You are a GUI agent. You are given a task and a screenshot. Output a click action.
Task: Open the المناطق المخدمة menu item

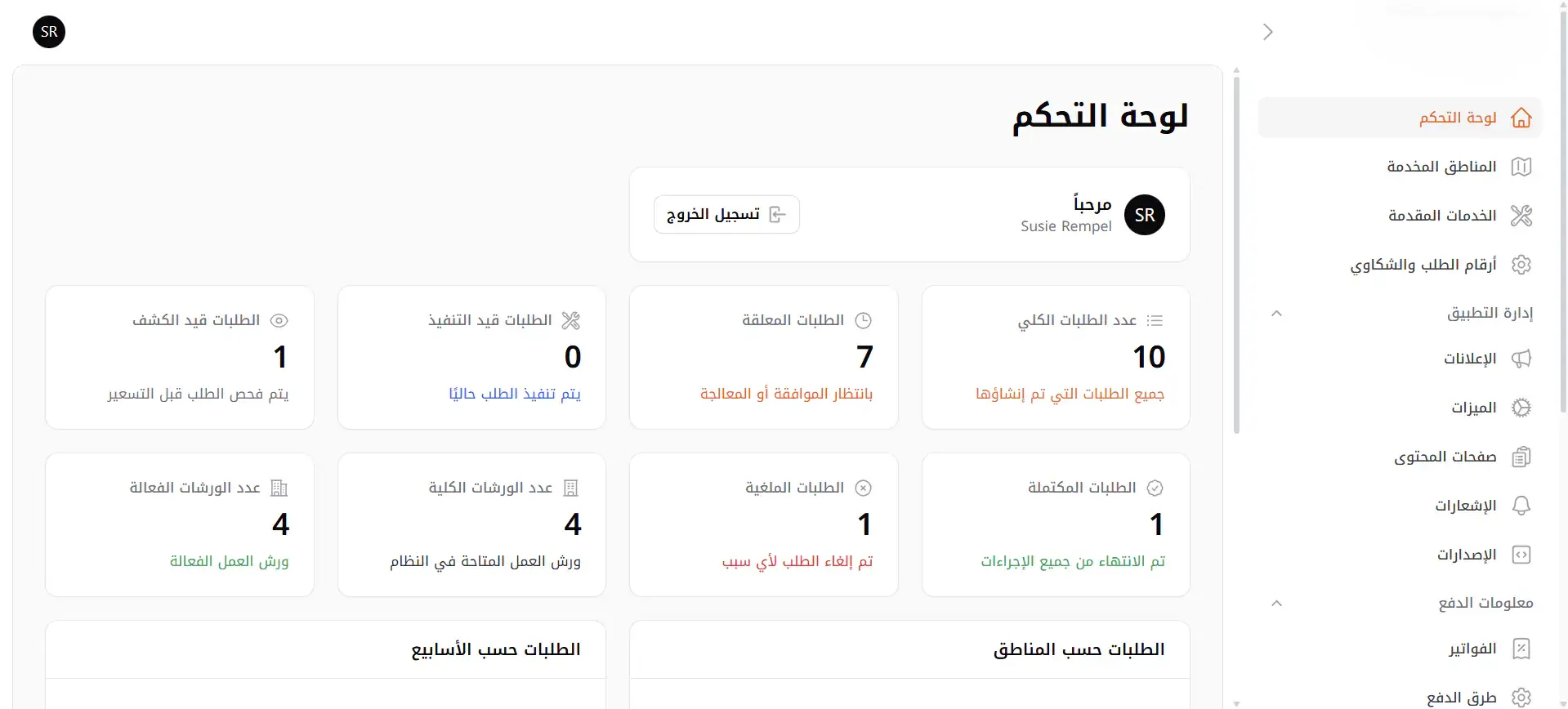[x=1400, y=167]
